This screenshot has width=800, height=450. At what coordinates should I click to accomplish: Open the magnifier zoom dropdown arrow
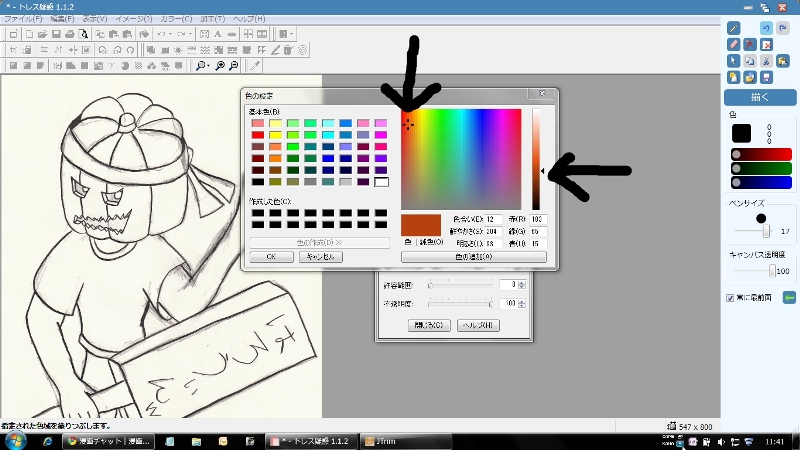pos(208,65)
